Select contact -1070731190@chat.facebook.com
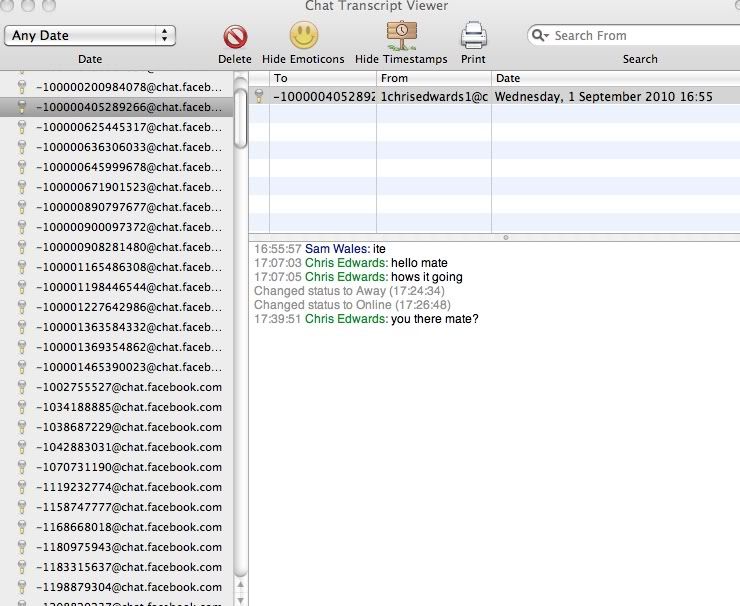The image size is (740, 606). tap(129, 467)
